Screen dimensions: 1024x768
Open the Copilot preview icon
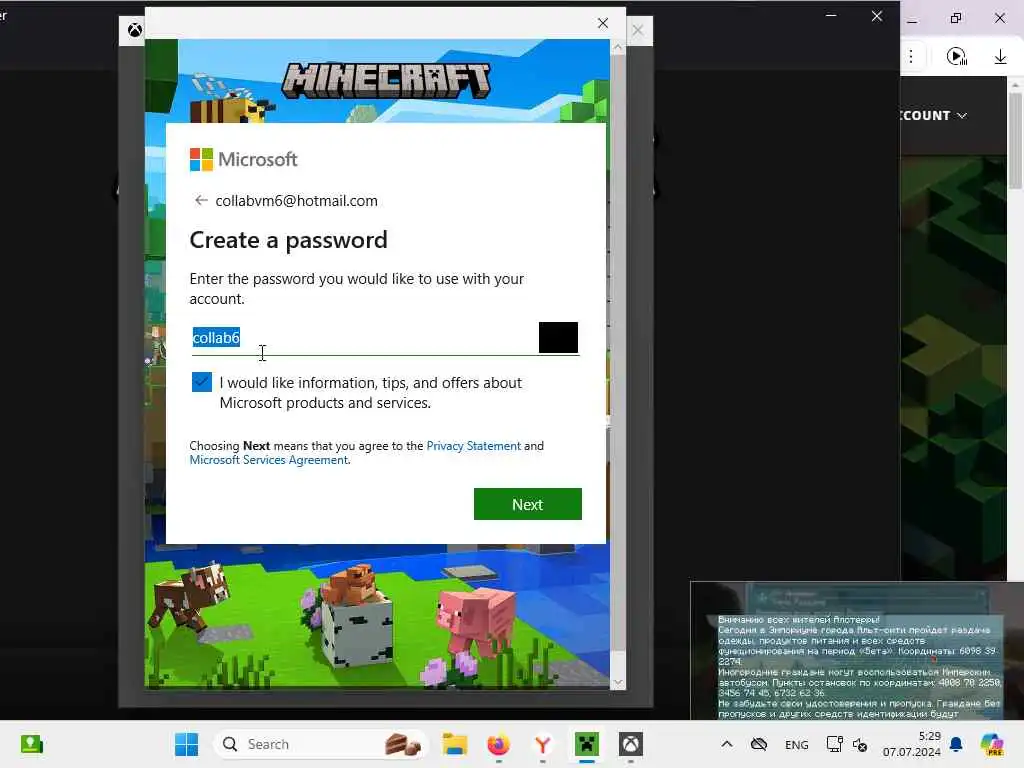click(x=992, y=744)
